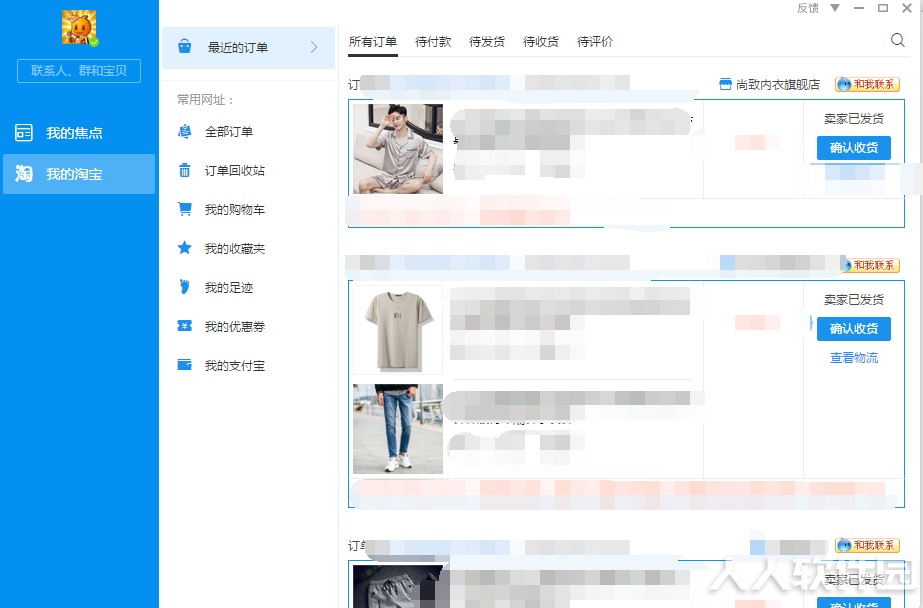This screenshot has height=608, width=923.
Task: Switch to 待评价 tab
Action: pos(595,42)
